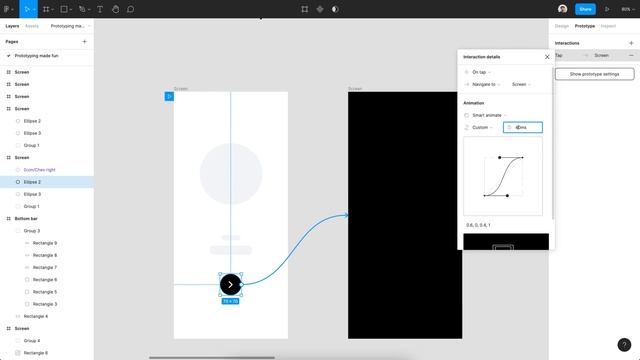Screen dimensions: 640x360
Task: Switch to the Layers tab
Action: point(12,26)
